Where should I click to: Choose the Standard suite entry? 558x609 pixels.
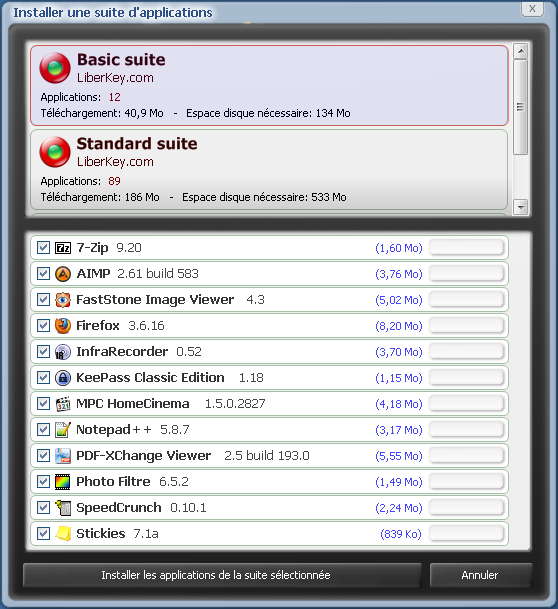click(269, 170)
